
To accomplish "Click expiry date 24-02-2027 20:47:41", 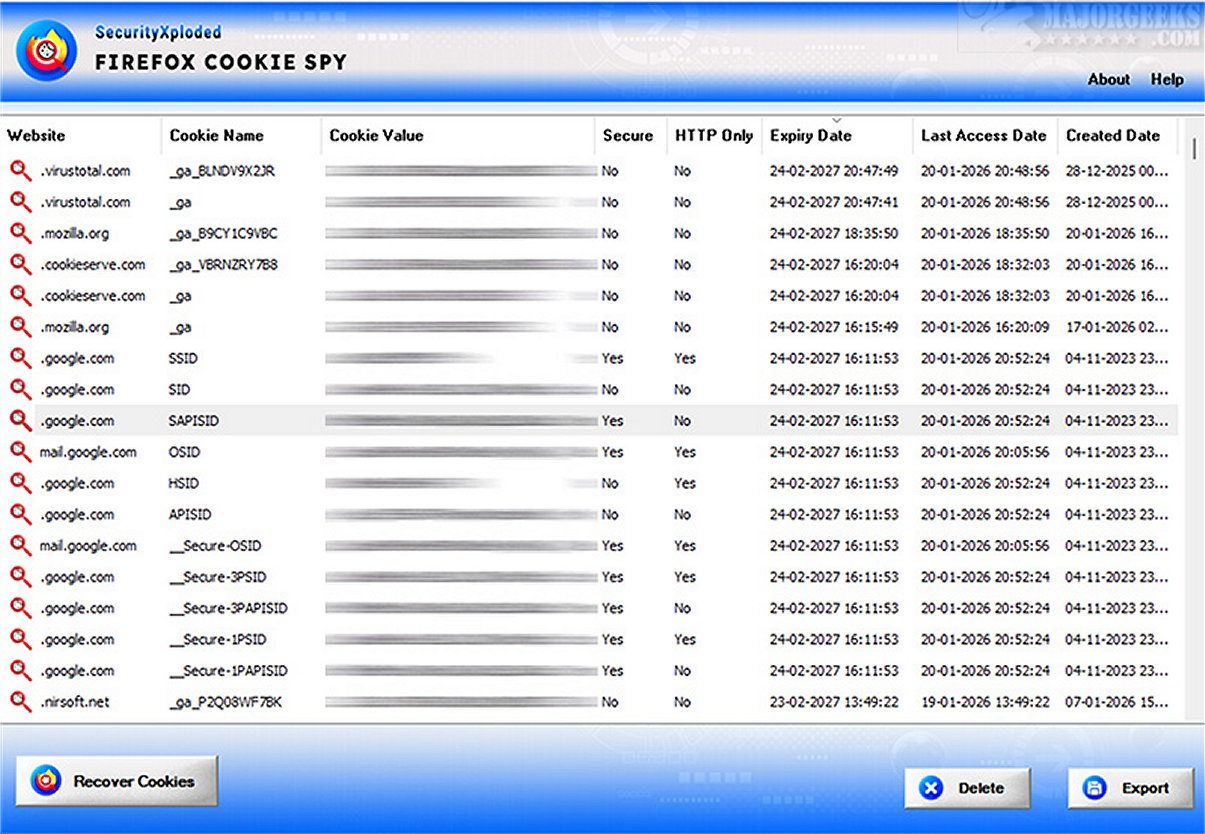I will click(x=834, y=202).
